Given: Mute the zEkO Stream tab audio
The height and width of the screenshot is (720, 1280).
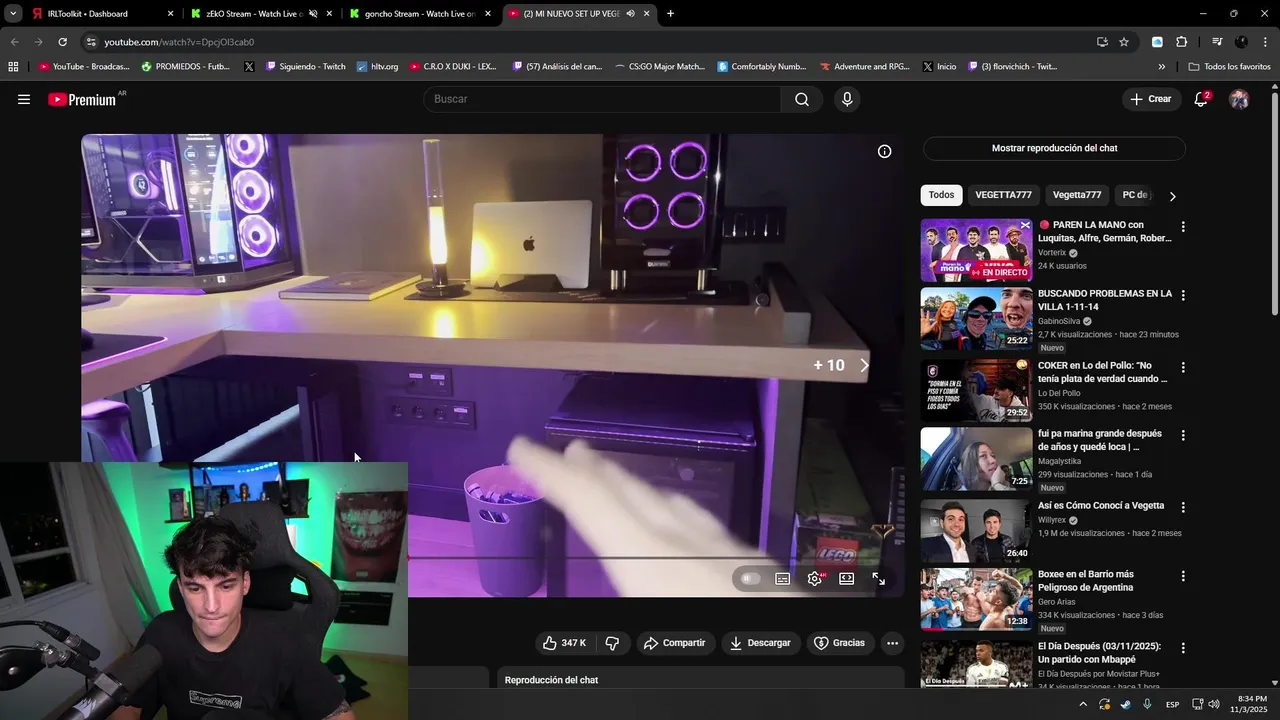Looking at the screenshot, I should point(313,14).
